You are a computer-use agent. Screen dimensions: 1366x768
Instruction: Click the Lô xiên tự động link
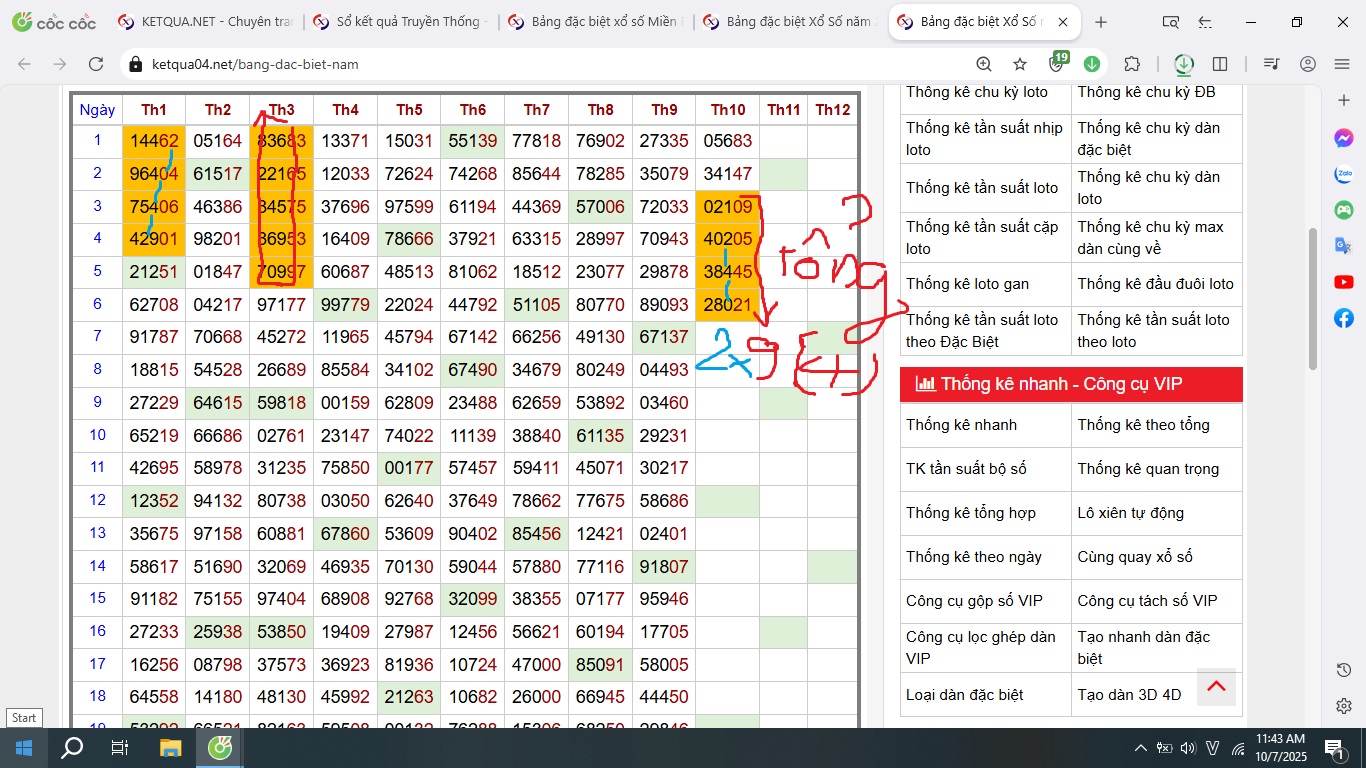1130,513
